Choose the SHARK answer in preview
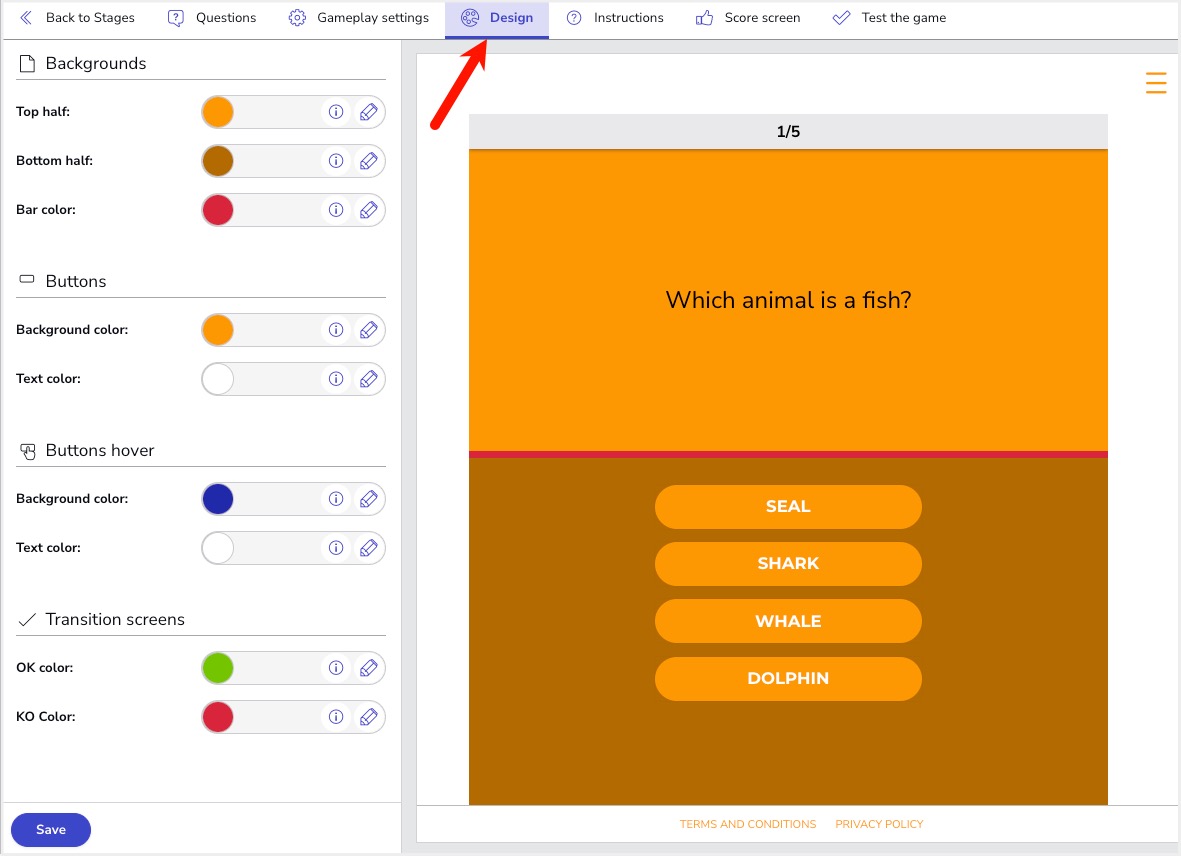The image size is (1181, 857). [x=788, y=564]
